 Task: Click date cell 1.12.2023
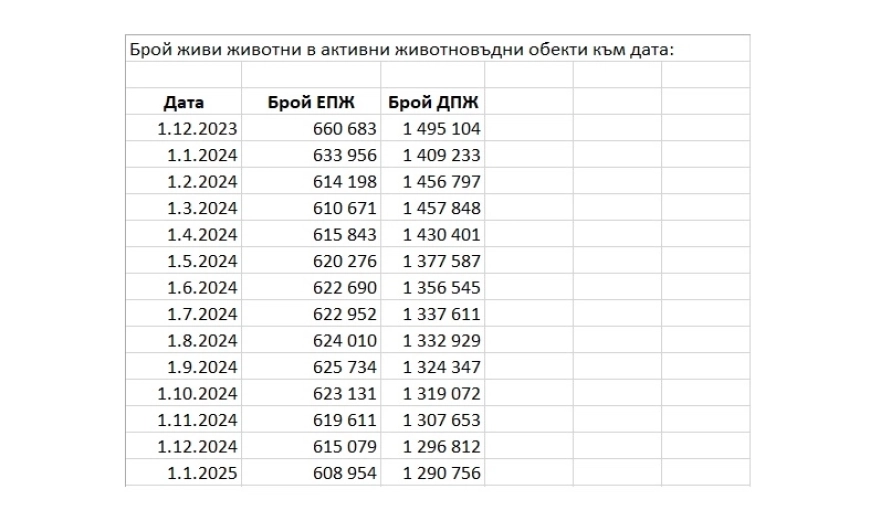click(197, 128)
